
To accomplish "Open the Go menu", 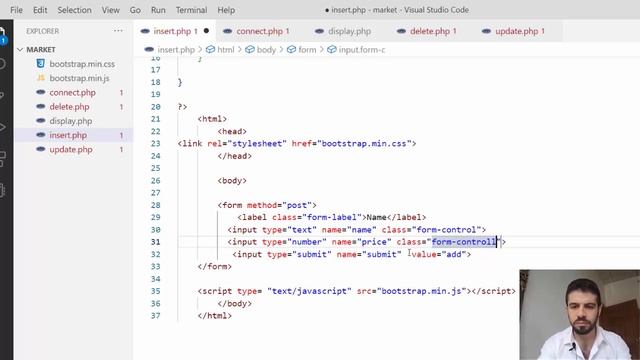I will pos(135,10).
